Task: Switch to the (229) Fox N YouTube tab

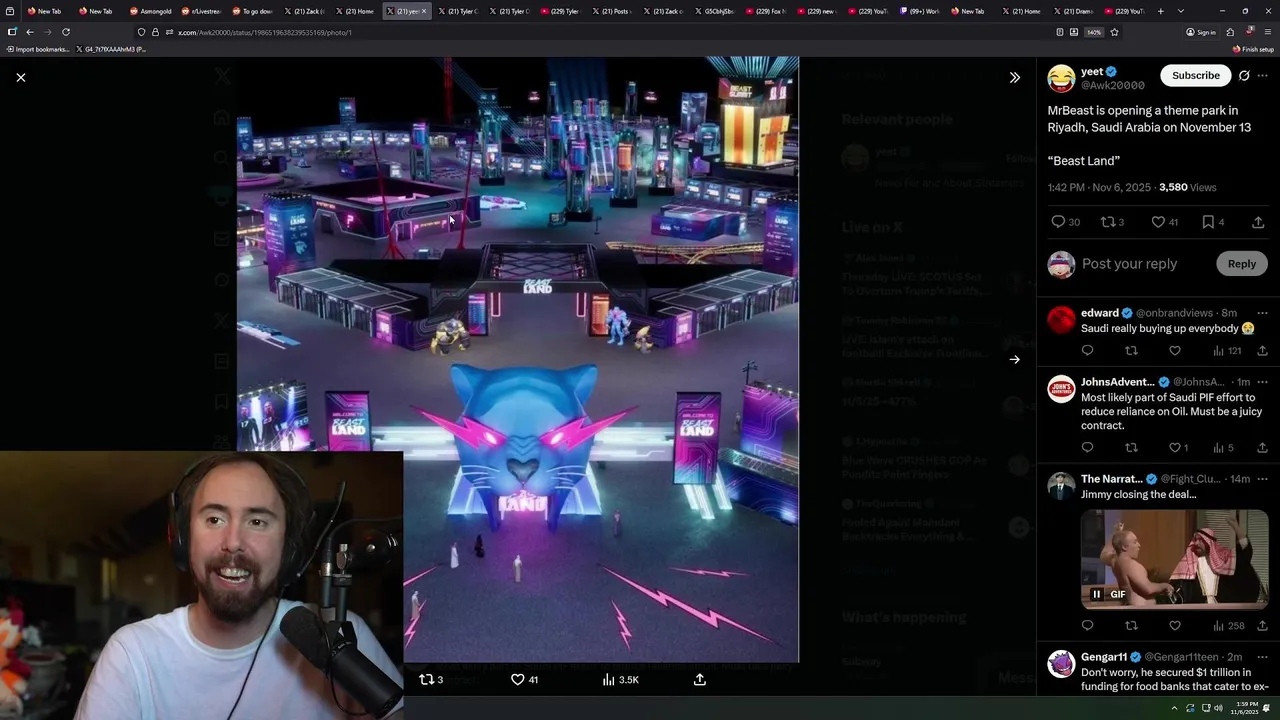Action: coord(766,11)
